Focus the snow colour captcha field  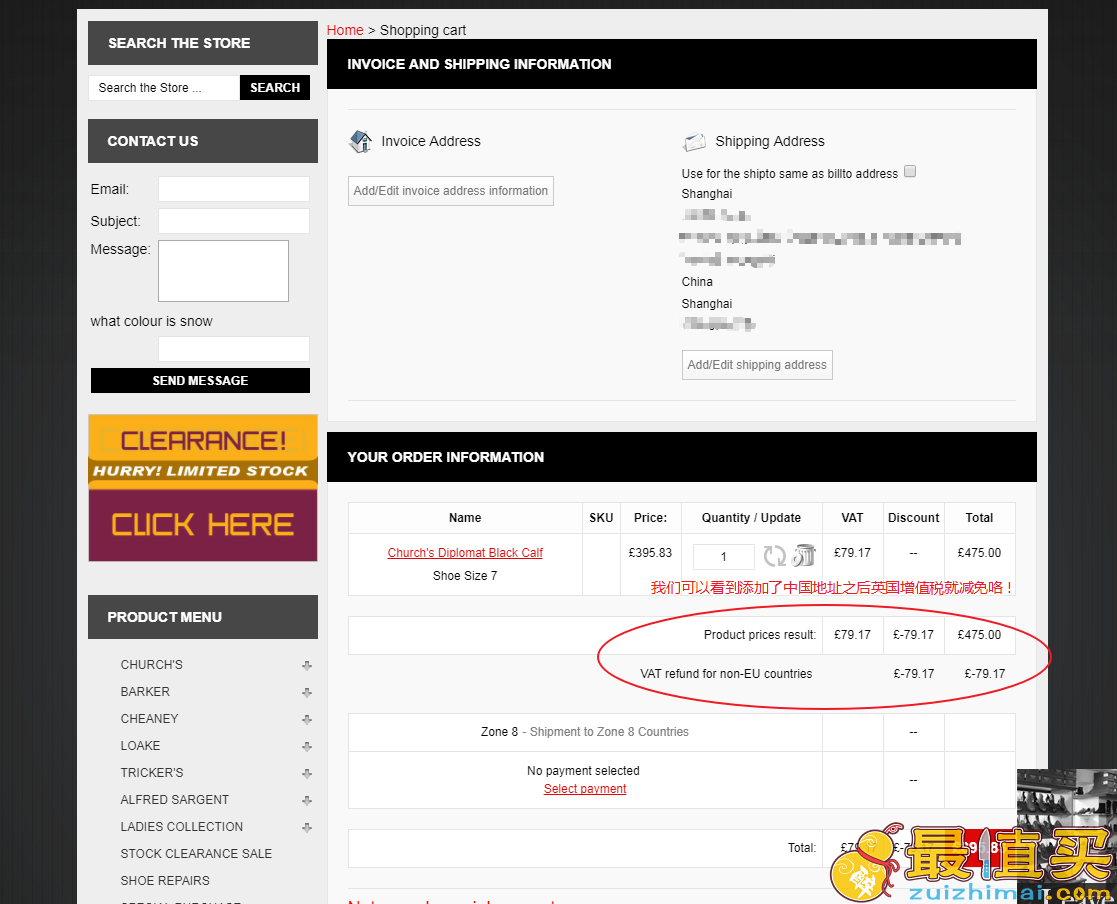pyautogui.click(x=234, y=349)
